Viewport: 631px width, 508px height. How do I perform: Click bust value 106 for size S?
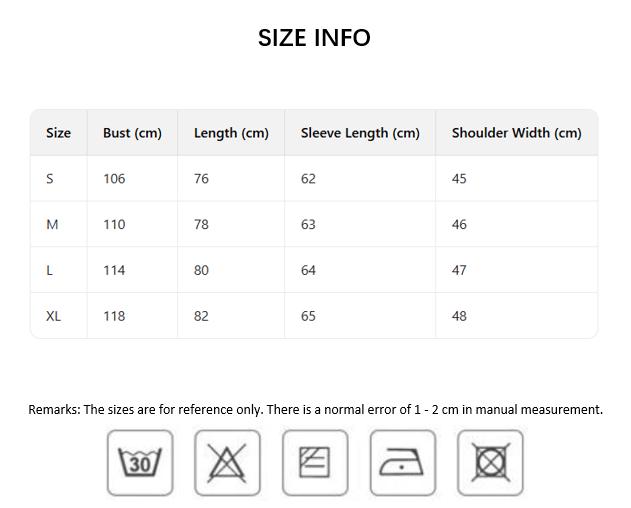click(114, 179)
